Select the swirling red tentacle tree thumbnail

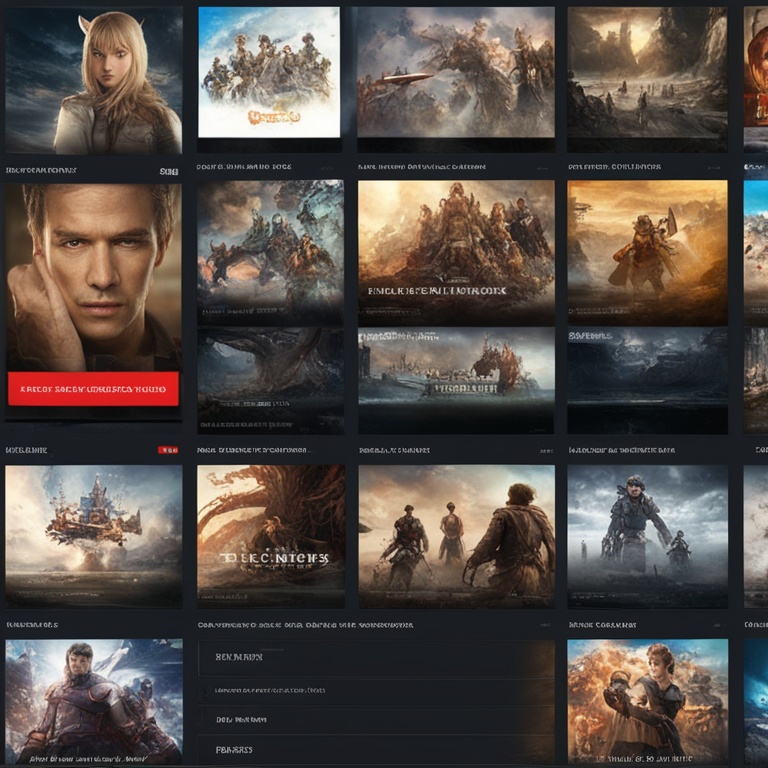click(271, 537)
